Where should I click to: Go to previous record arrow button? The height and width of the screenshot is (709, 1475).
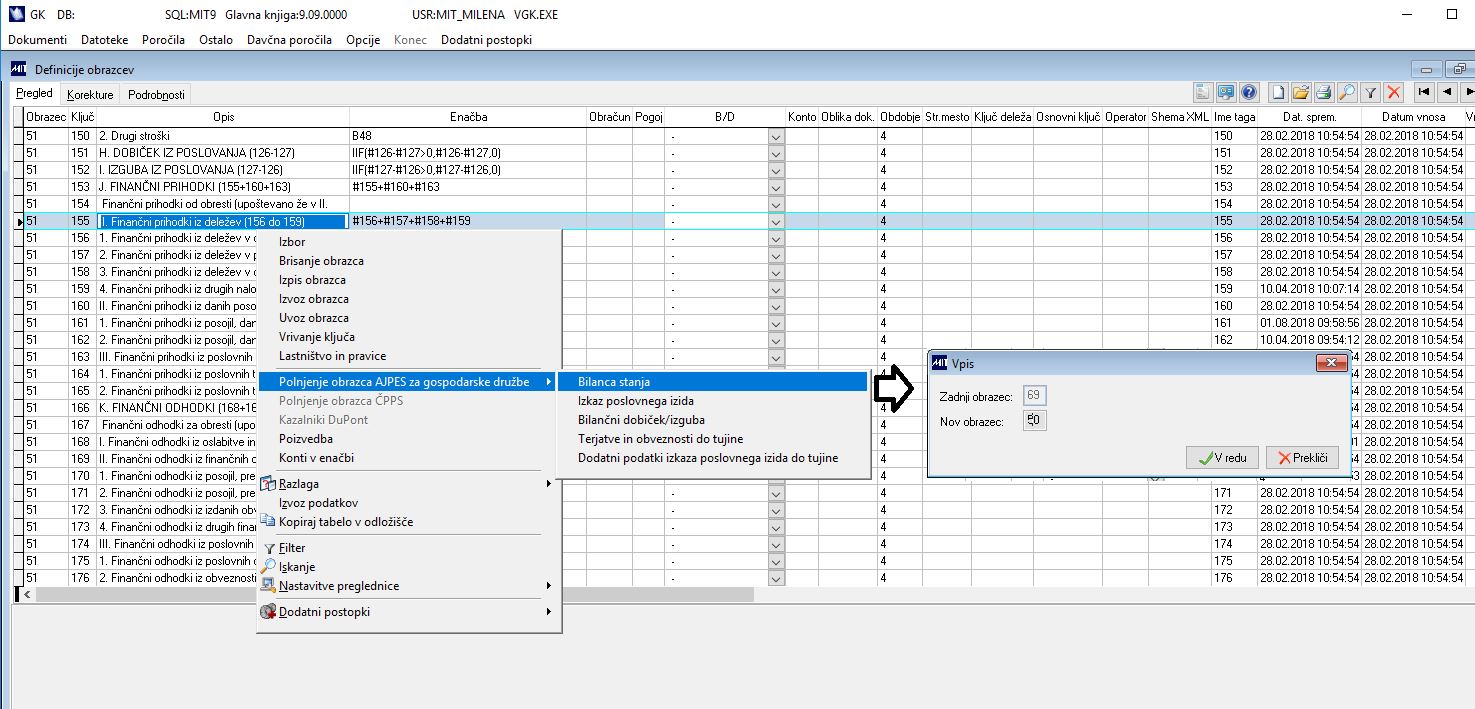(1447, 92)
